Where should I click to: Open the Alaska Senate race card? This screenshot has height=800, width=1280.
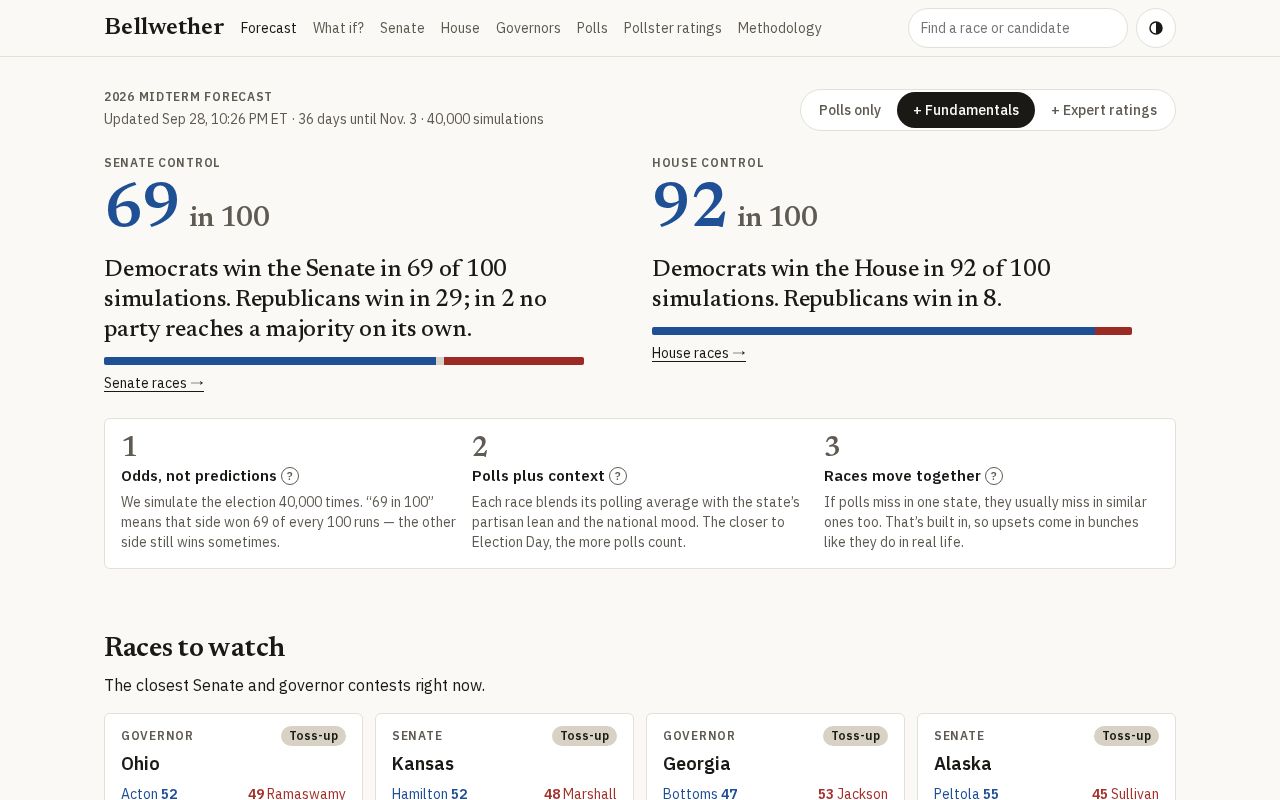pyautogui.click(x=1047, y=757)
